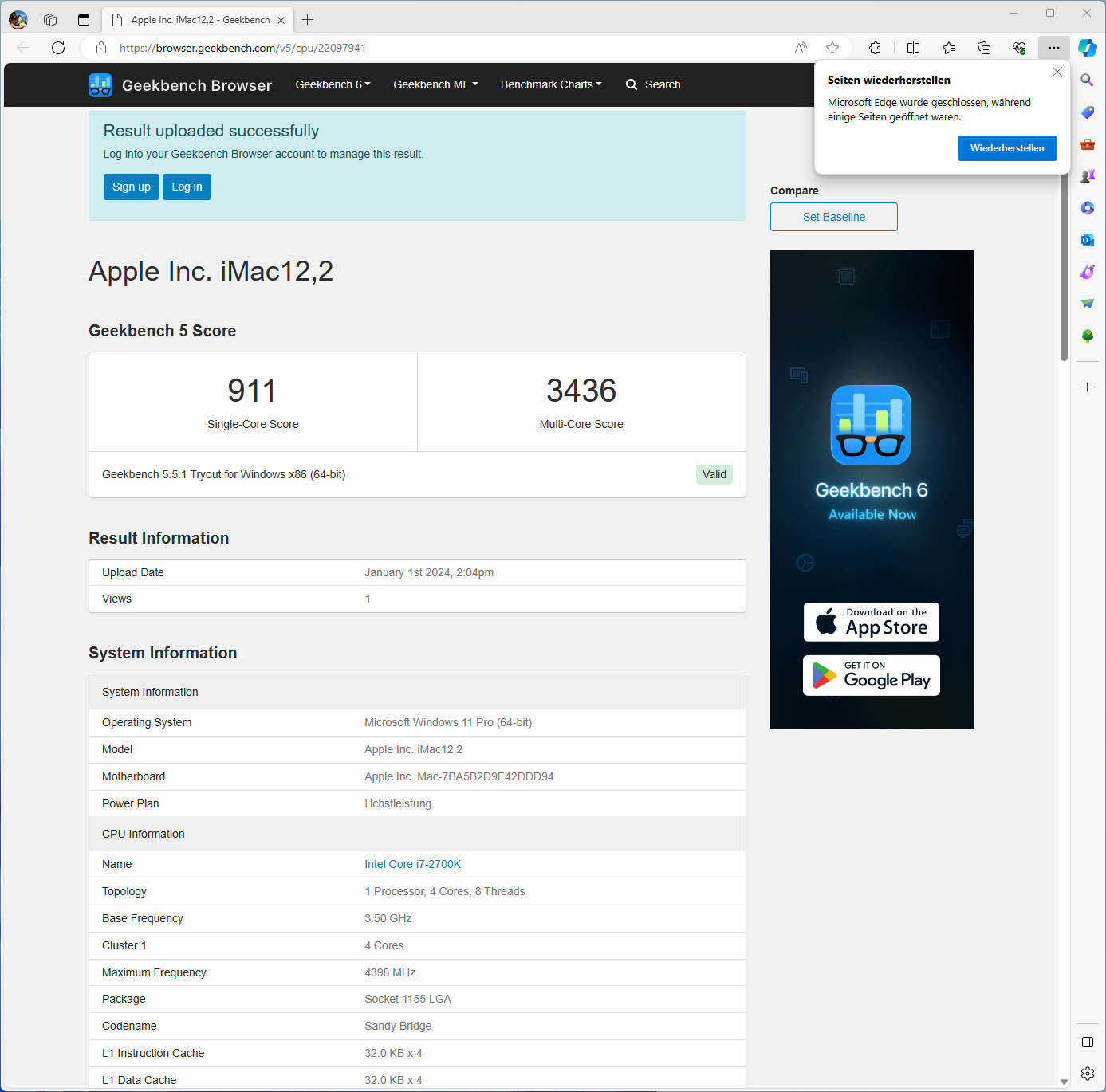
Task: Click the sidebar search magnifier icon
Action: (x=1088, y=81)
